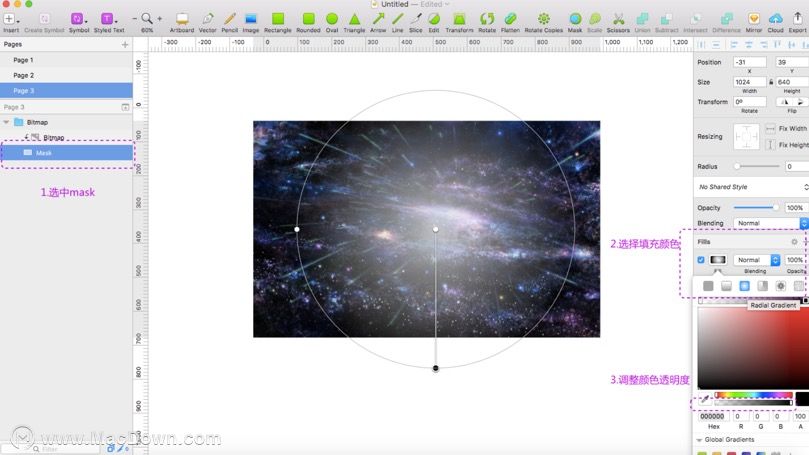
Task: Toggle Fix Width resizing option
Action: (x=770, y=128)
